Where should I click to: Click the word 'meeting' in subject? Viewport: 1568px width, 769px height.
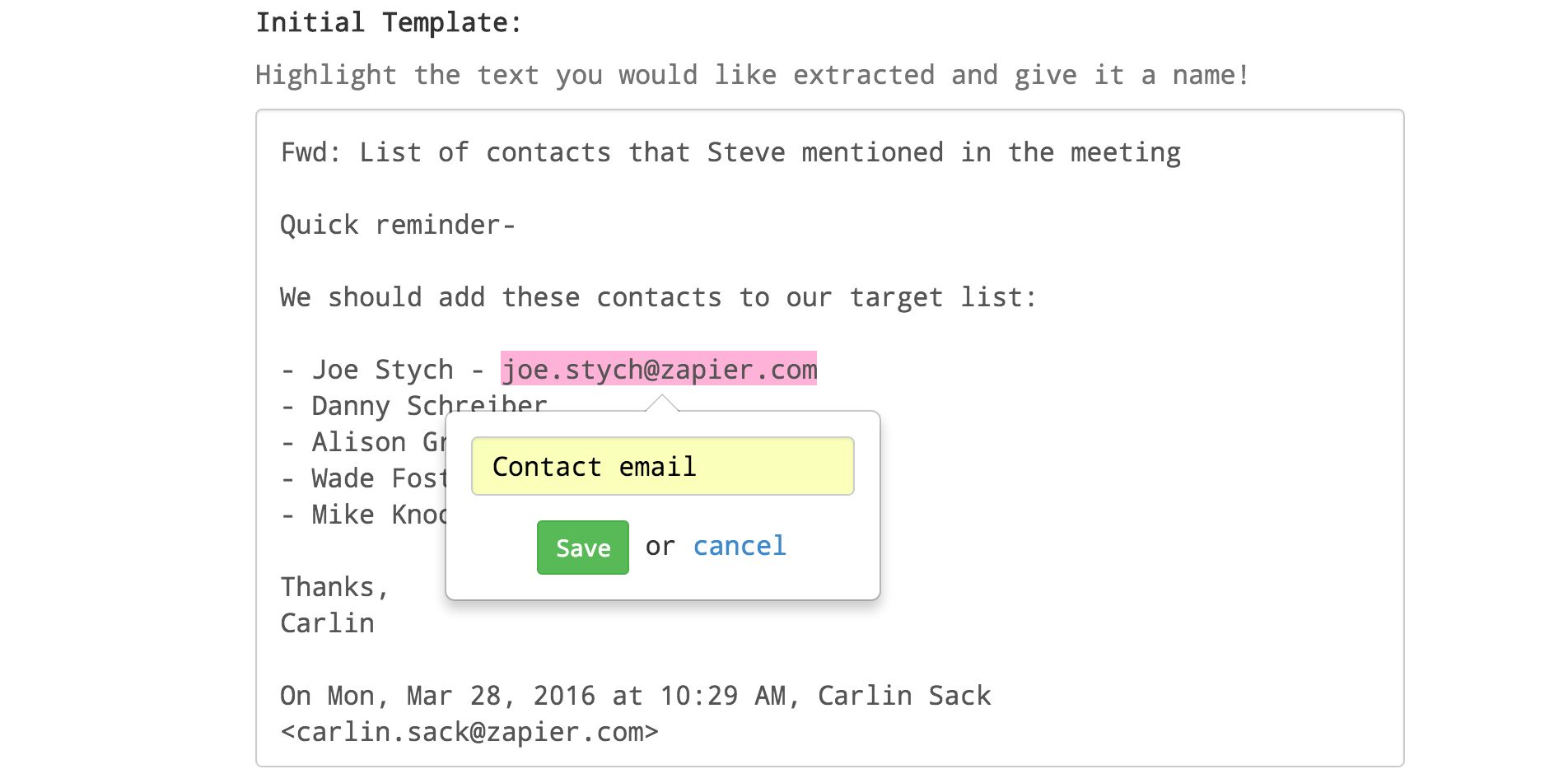pos(1125,153)
